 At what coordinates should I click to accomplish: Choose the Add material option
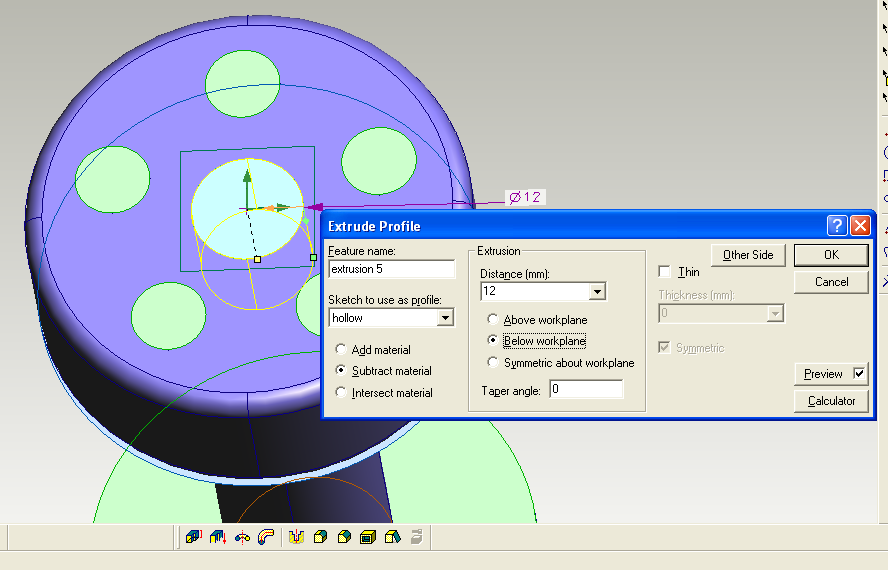coord(340,349)
